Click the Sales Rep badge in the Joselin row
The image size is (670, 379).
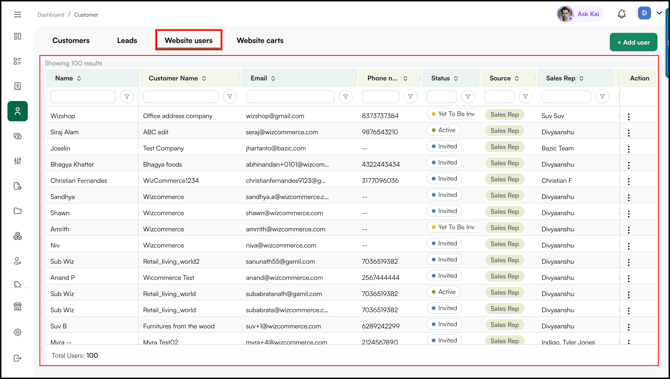(x=504, y=147)
